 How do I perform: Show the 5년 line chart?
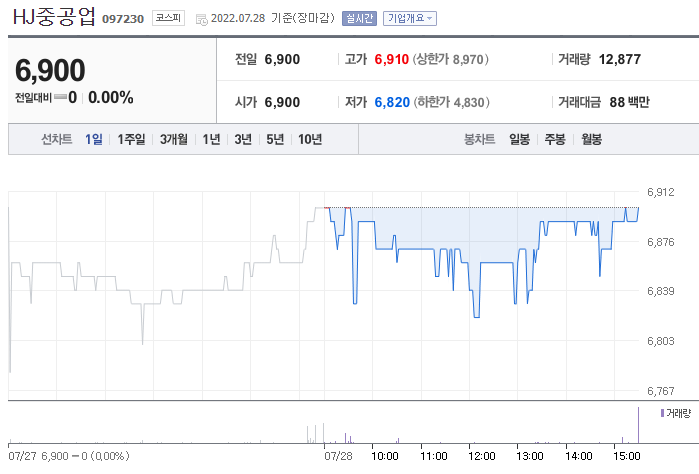(275, 139)
